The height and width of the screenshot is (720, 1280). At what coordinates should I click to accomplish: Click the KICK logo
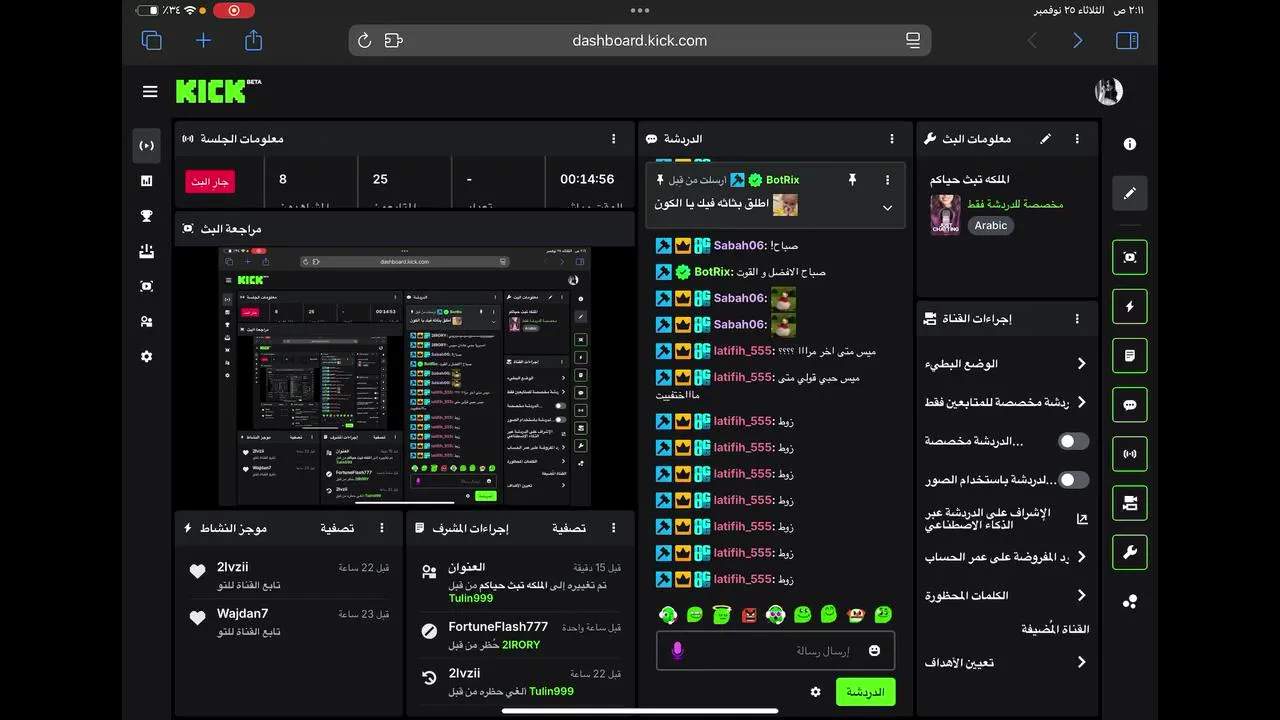click(218, 91)
